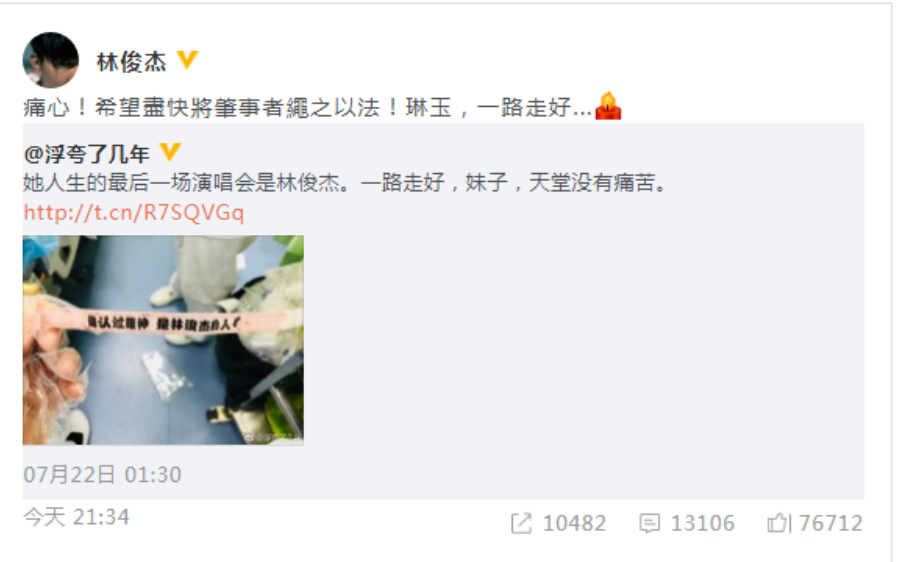This screenshot has width=897, height=562.
Task: Click the quoted post text about 最后一场演唱会
Action: [344, 183]
